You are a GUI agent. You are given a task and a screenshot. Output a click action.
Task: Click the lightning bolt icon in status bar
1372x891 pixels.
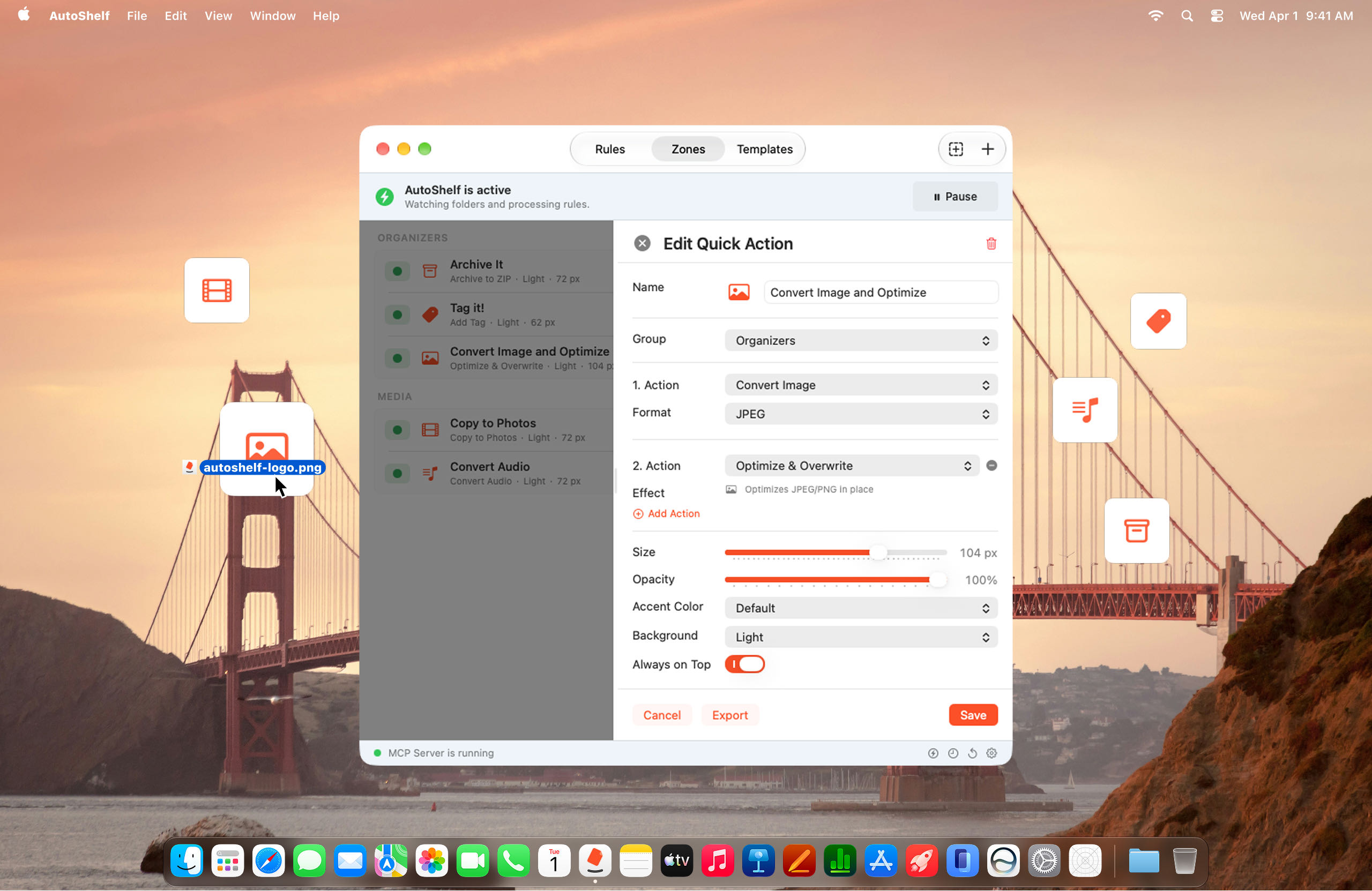(933, 753)
